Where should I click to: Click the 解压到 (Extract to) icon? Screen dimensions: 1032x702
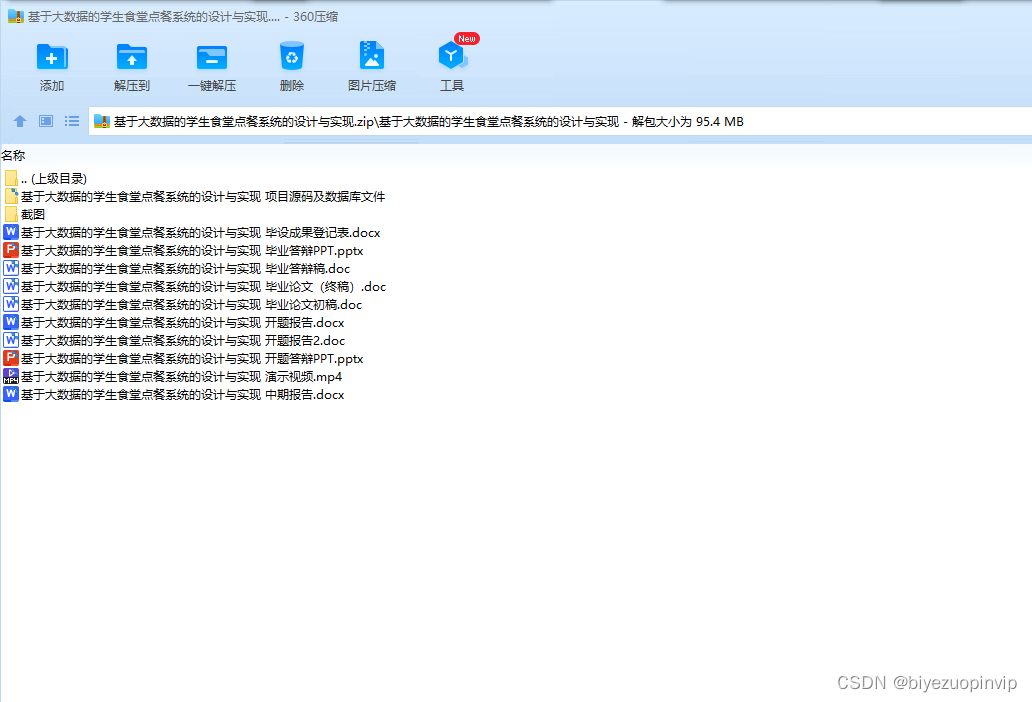[132, 57]
